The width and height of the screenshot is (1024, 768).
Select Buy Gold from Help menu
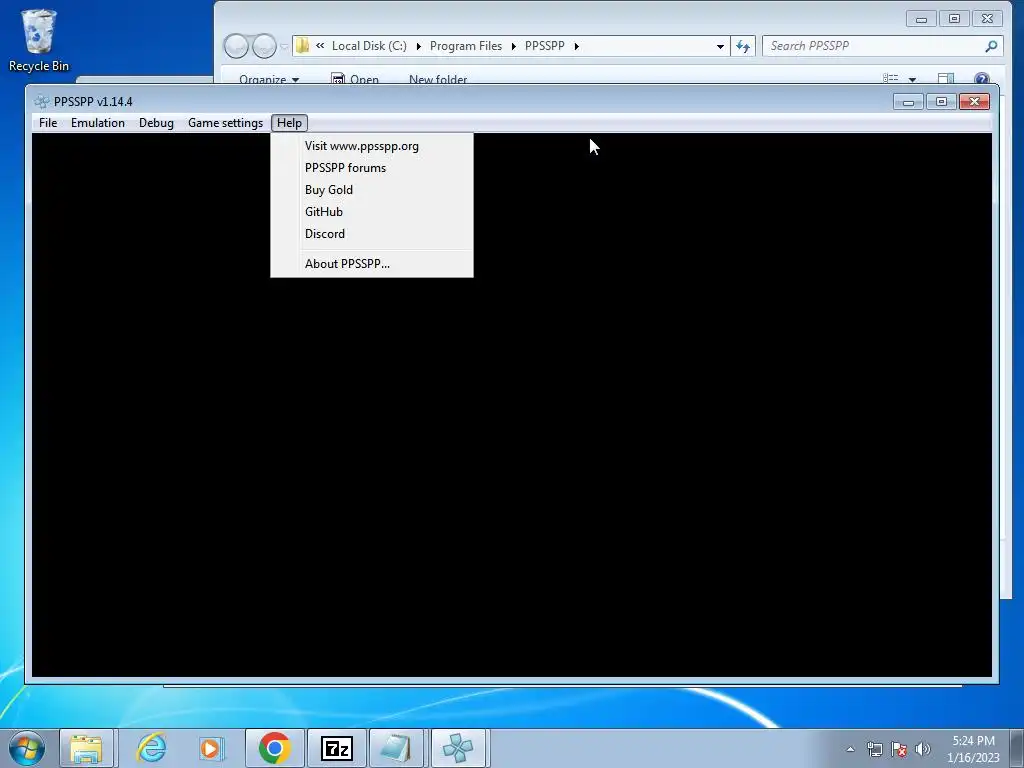click(x=372, y=189)
